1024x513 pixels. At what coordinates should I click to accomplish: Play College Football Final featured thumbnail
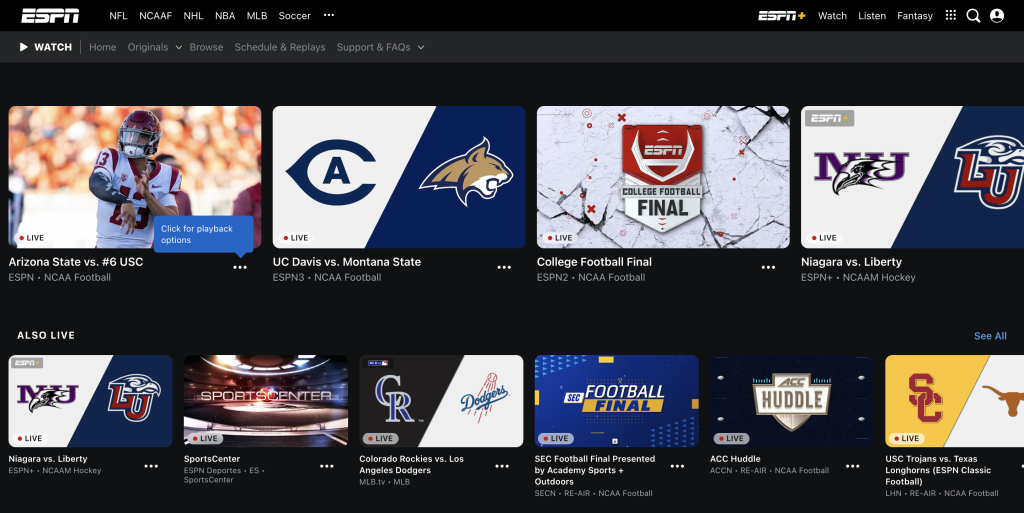[663, 177]
